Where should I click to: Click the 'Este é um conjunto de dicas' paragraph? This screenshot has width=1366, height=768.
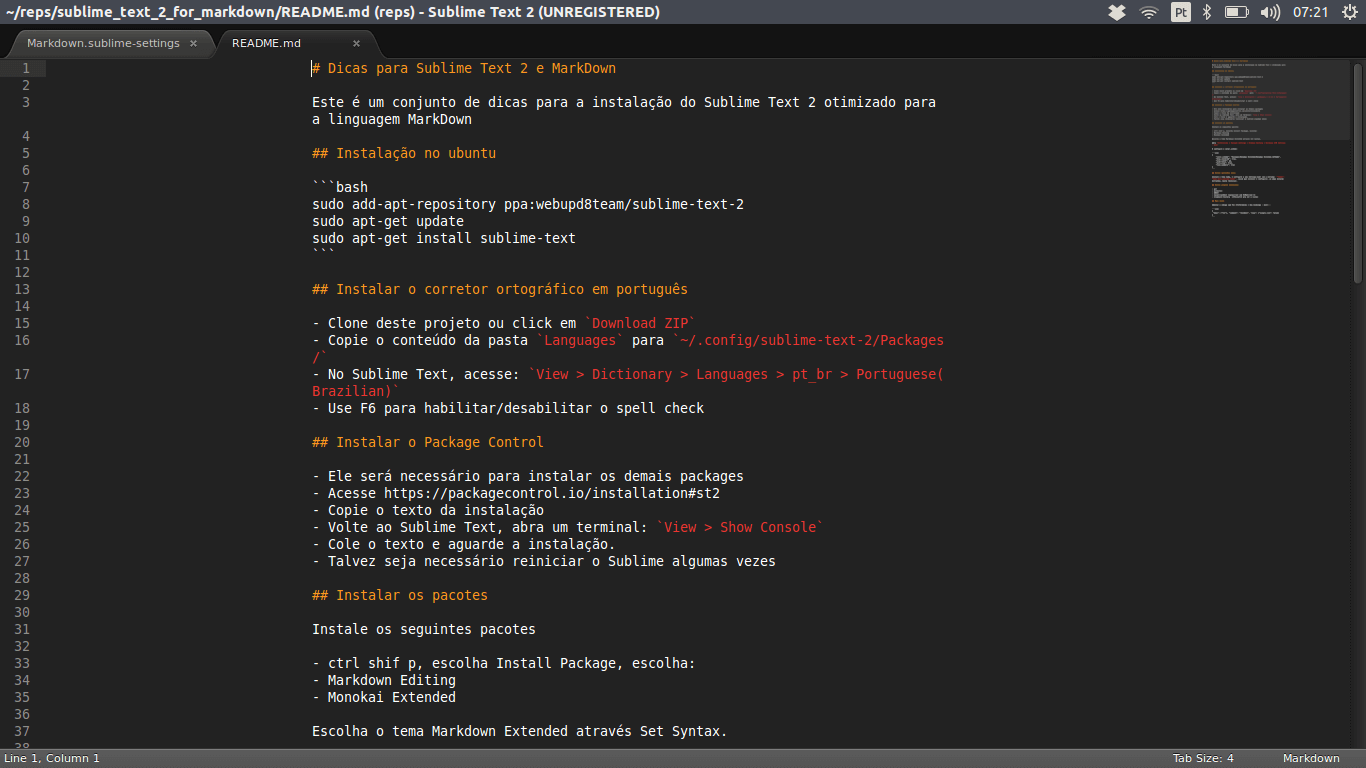click(x=624, y=110)
